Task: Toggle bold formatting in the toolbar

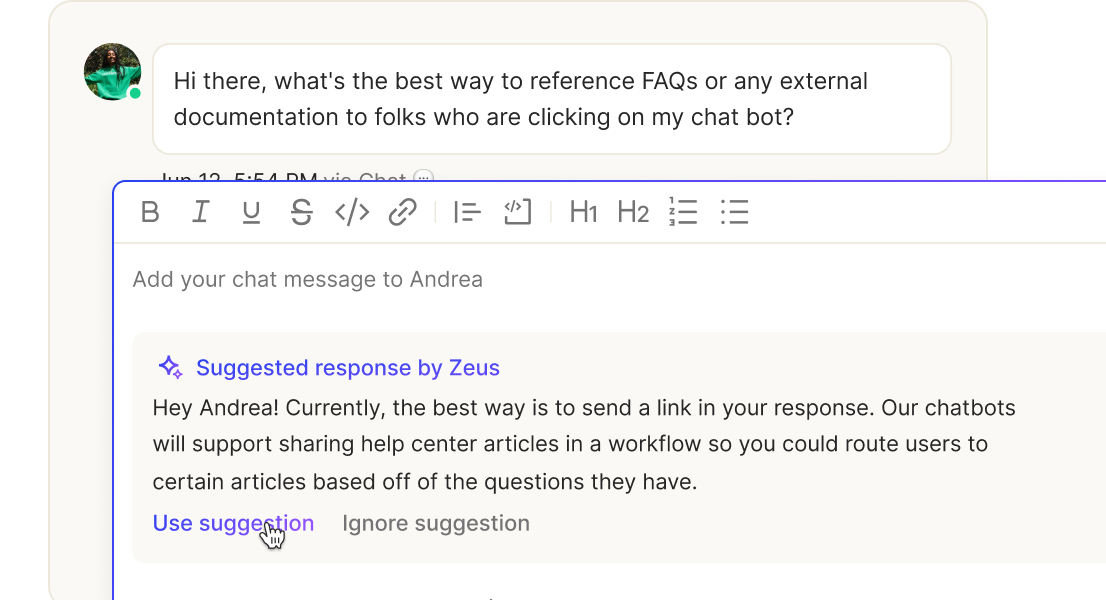Action: [x=150, y=212]
